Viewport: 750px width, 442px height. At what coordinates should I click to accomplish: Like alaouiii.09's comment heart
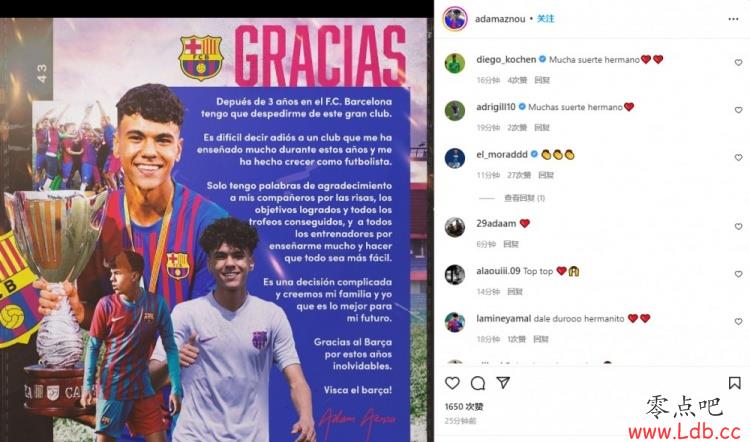[738, 274]
